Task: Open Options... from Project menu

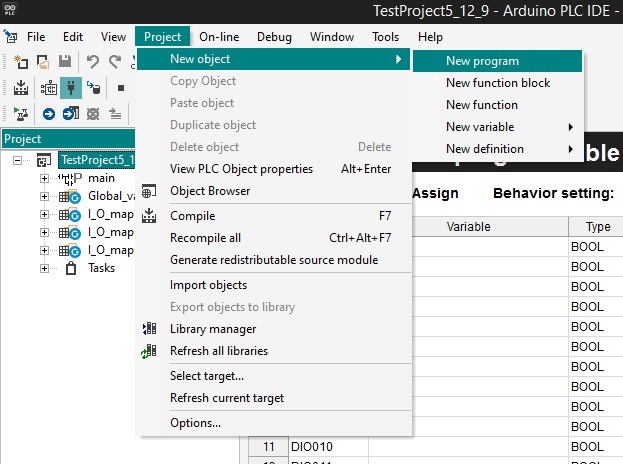Action: point(274,423)
